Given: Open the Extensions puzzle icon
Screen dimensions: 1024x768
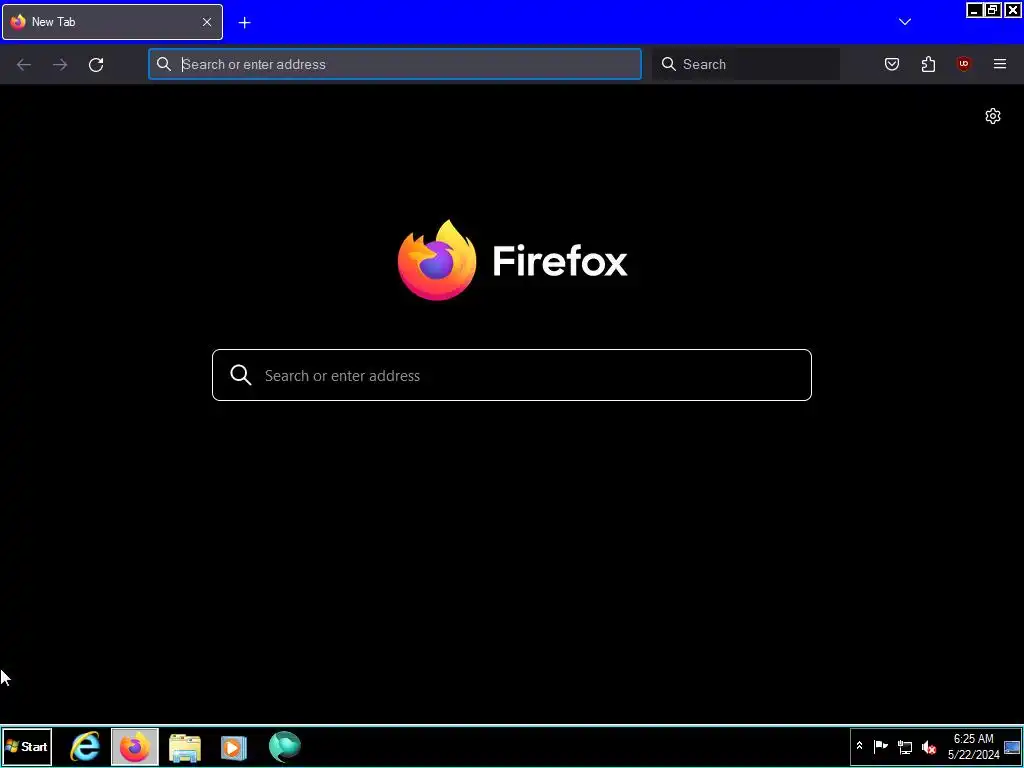Looking at the screenshot, I should point(928,64).
